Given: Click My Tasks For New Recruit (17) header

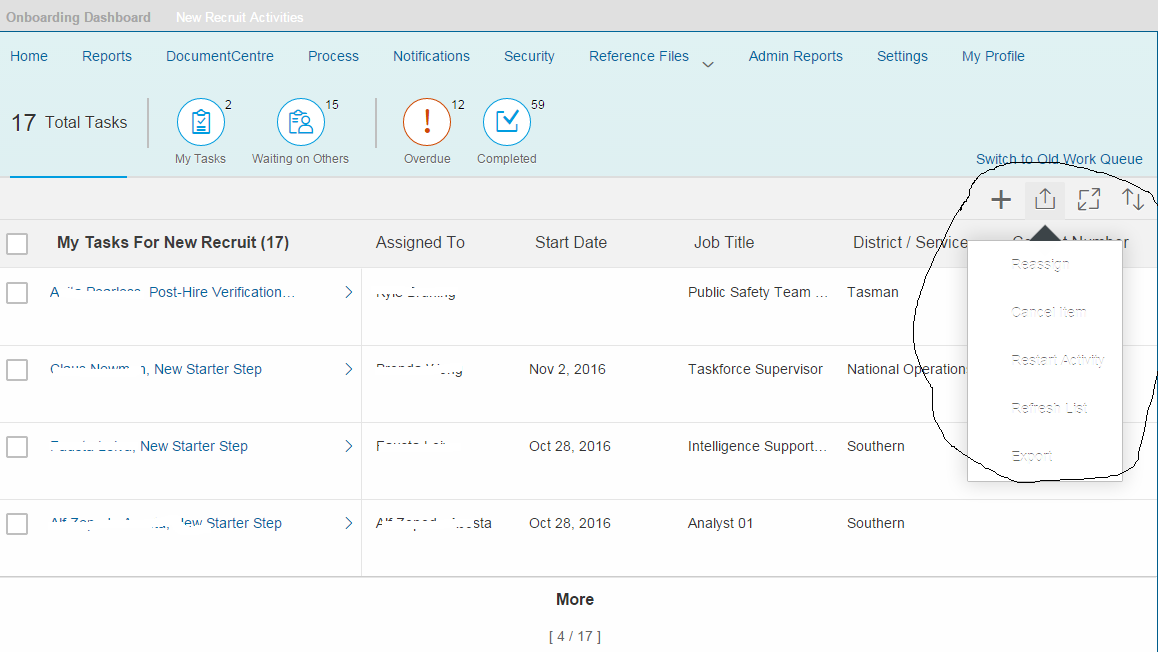Looking at the screenshot, I should tap(173, 242).
